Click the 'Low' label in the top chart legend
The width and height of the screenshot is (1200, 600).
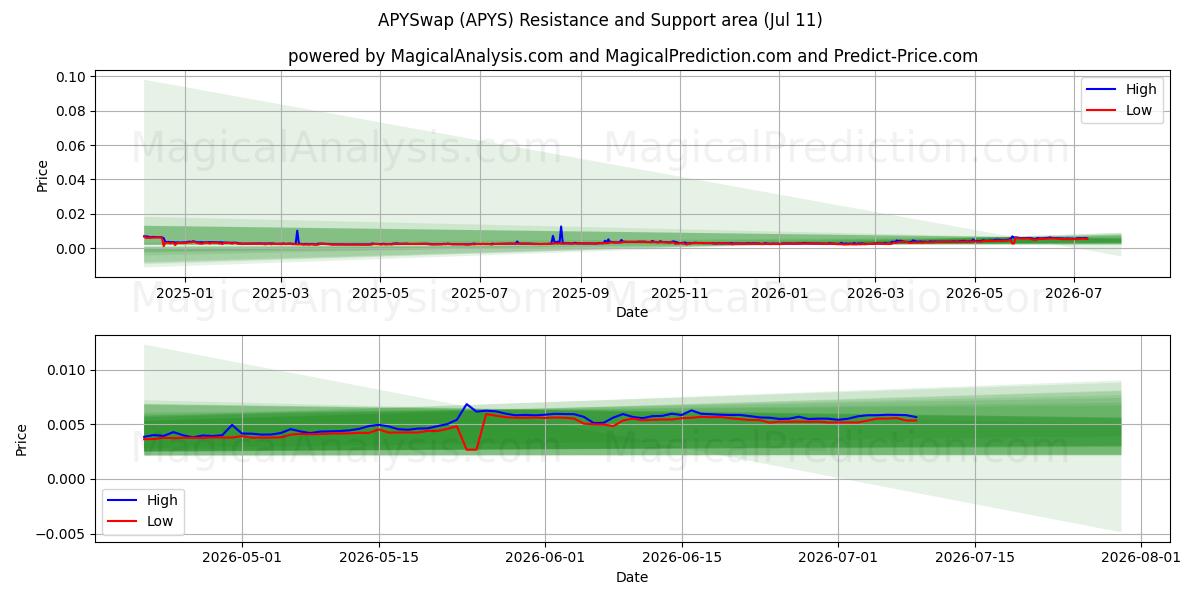[1139, 110]
